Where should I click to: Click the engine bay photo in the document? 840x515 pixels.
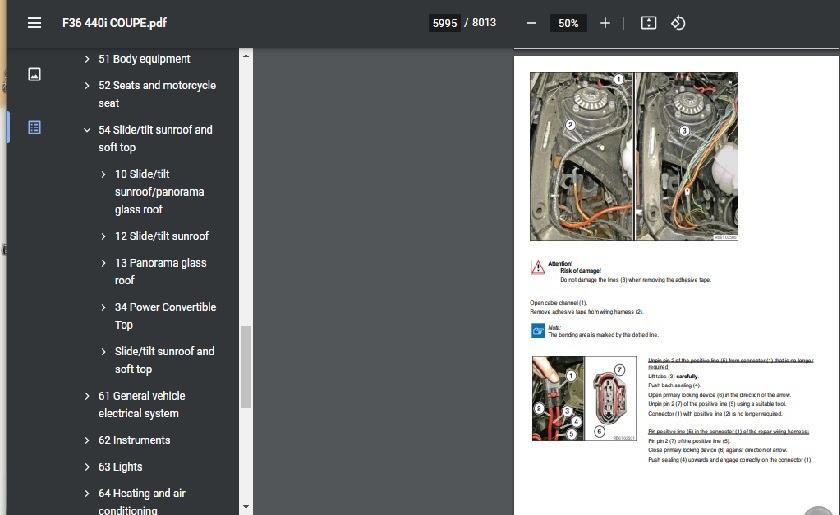(x=634, y=156)
